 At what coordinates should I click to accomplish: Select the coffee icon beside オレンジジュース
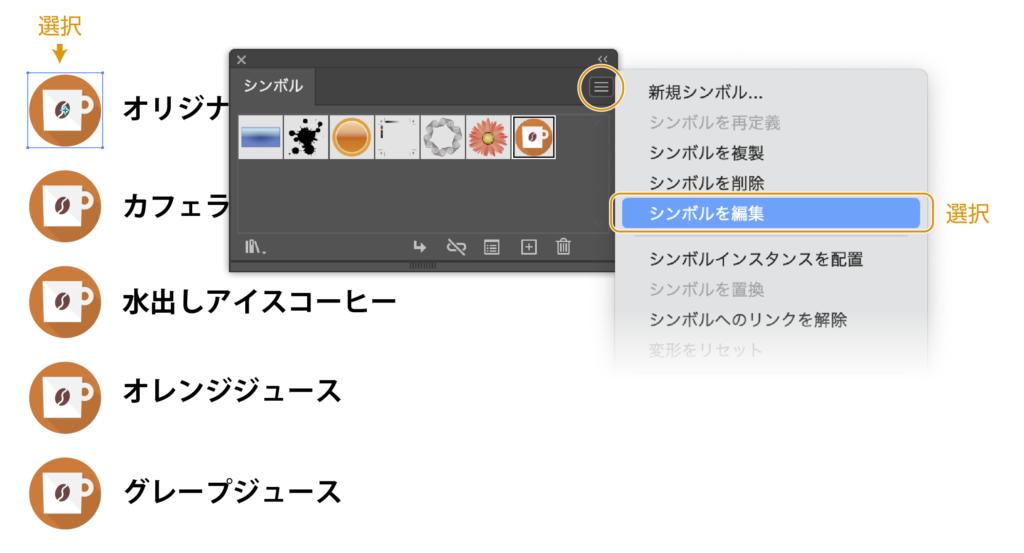click(x=65, y=397)
